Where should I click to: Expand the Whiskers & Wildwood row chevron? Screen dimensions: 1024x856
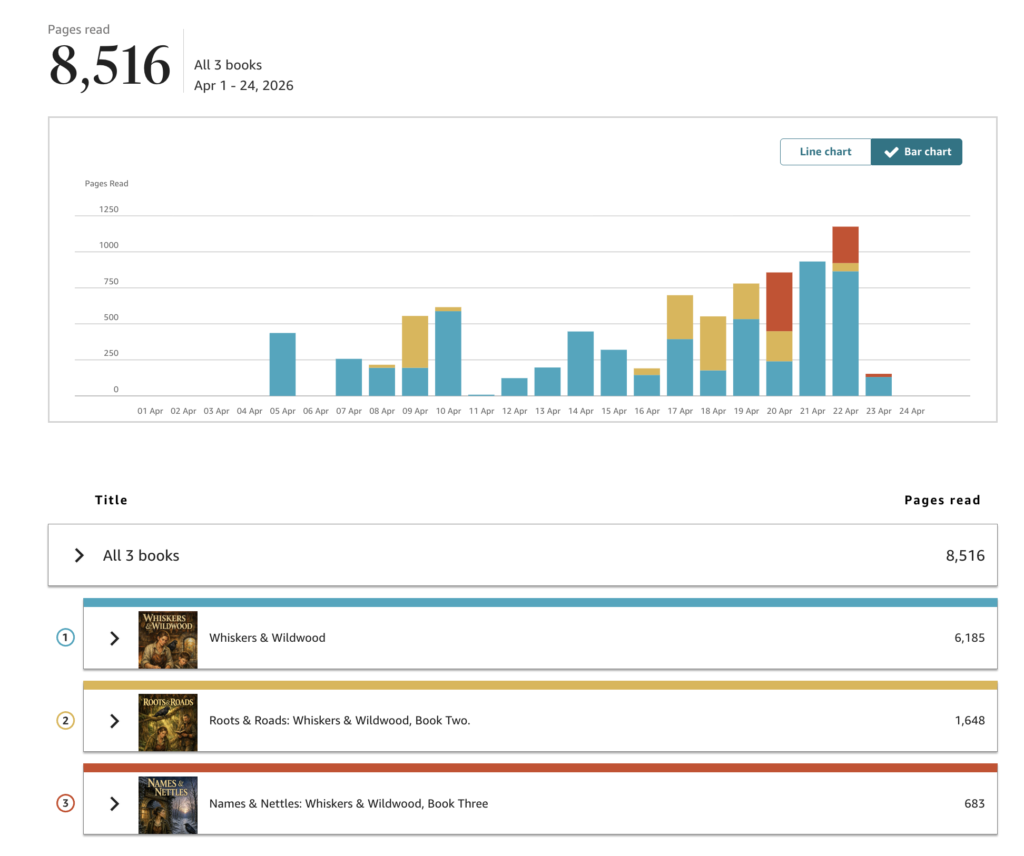[x=114, y=638]
